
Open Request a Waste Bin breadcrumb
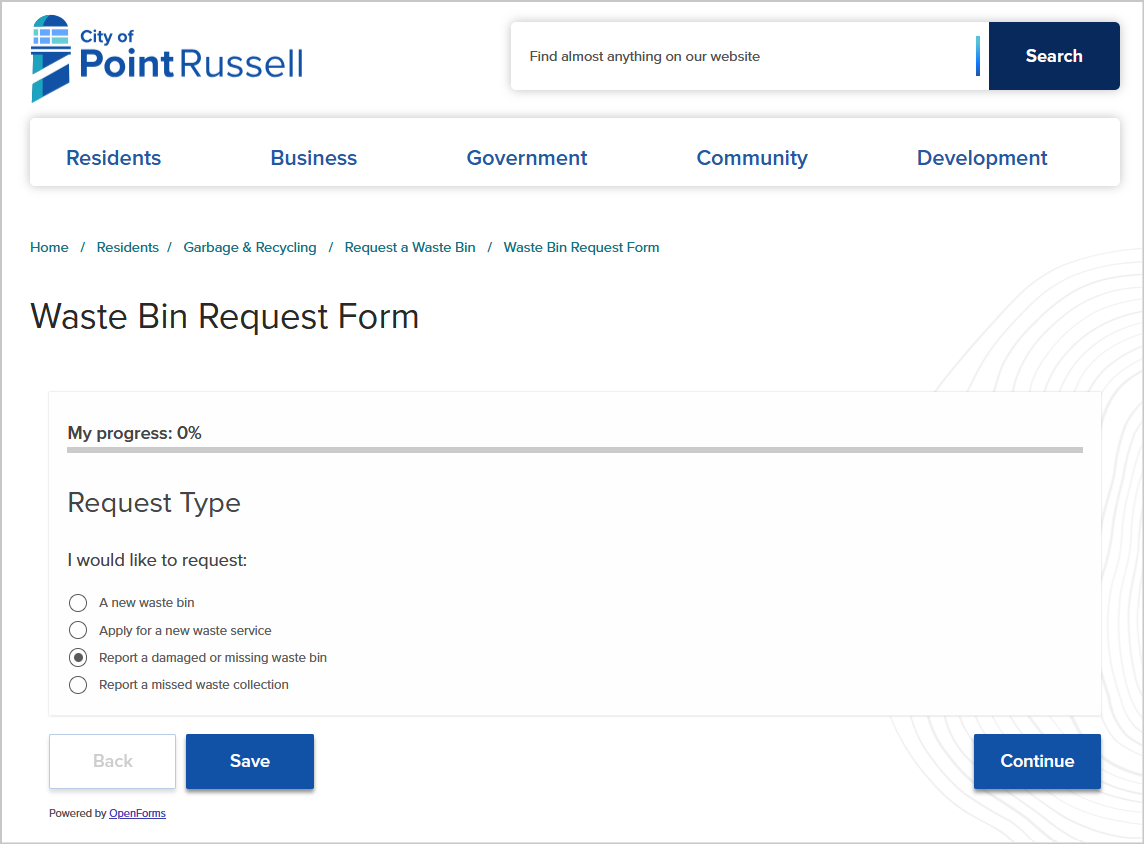410,247
